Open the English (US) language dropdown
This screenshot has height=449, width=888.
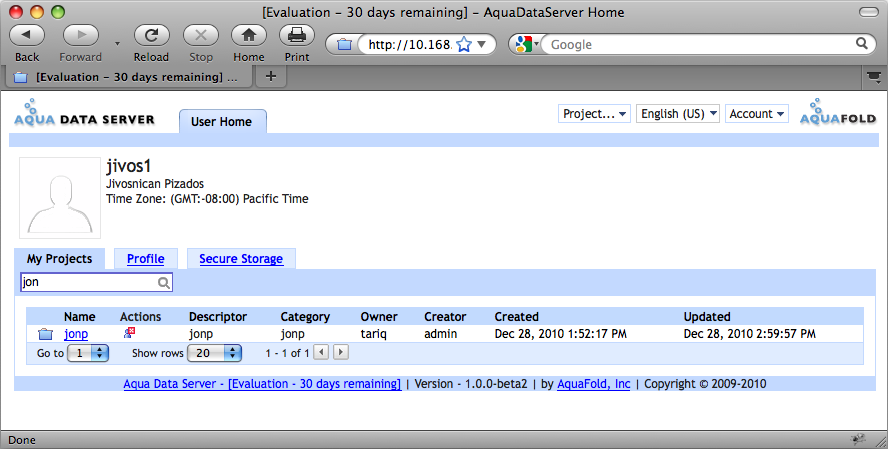click(678, 114)
